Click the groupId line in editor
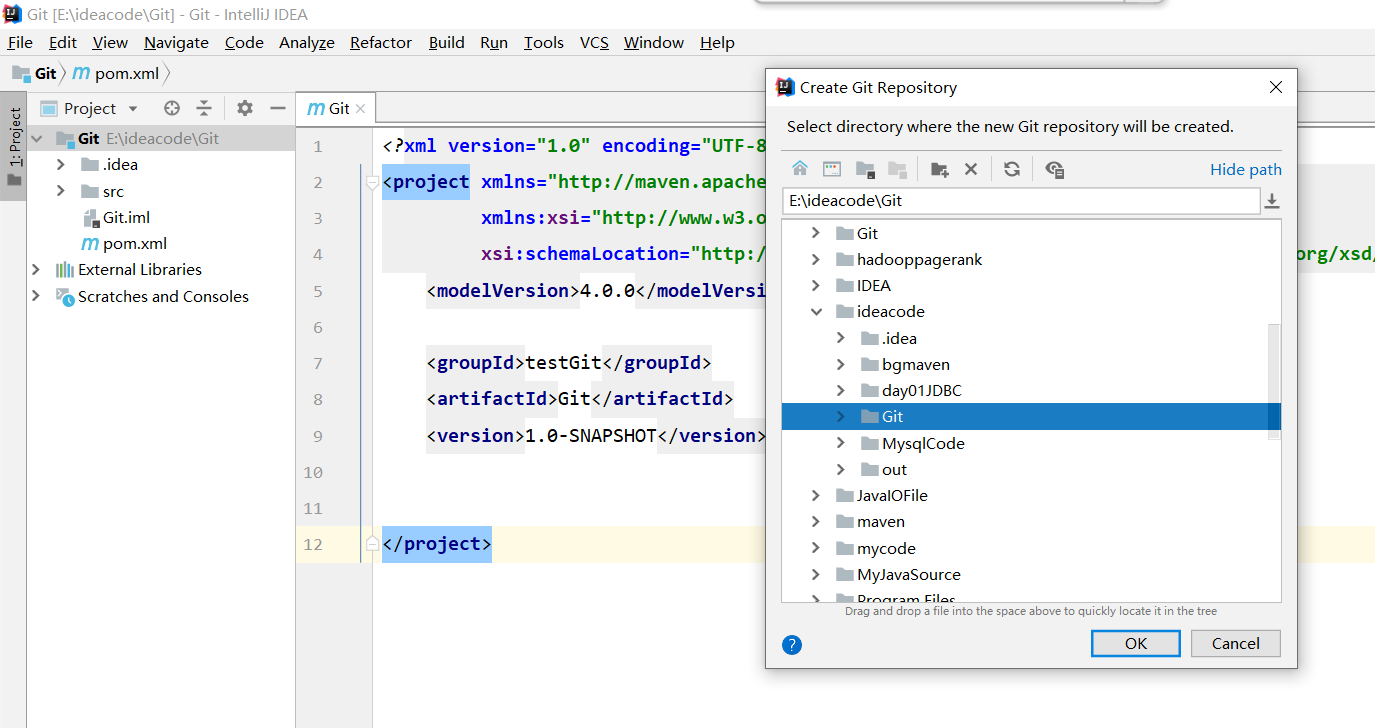 point(568,363)
